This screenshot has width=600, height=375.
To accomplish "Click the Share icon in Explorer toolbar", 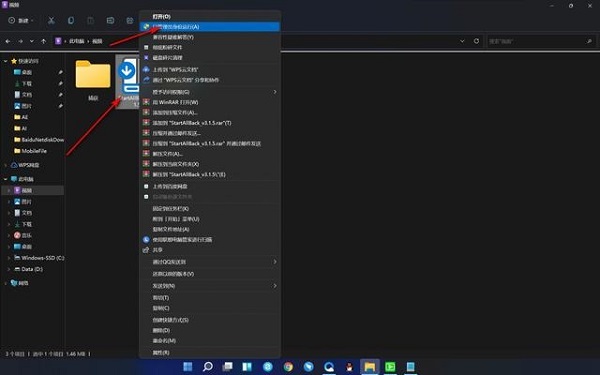I will 130,20.
